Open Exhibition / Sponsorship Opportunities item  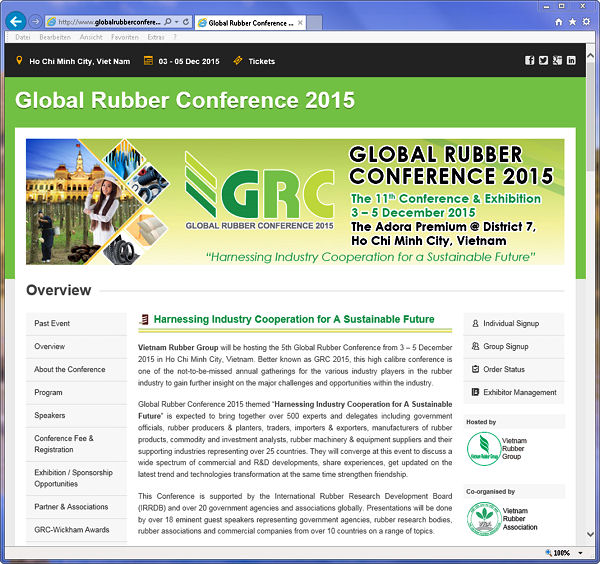pos(76,478)
